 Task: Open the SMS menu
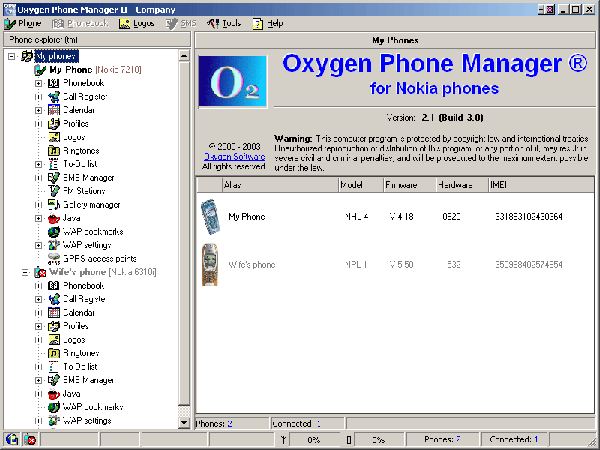pos(181,24)
